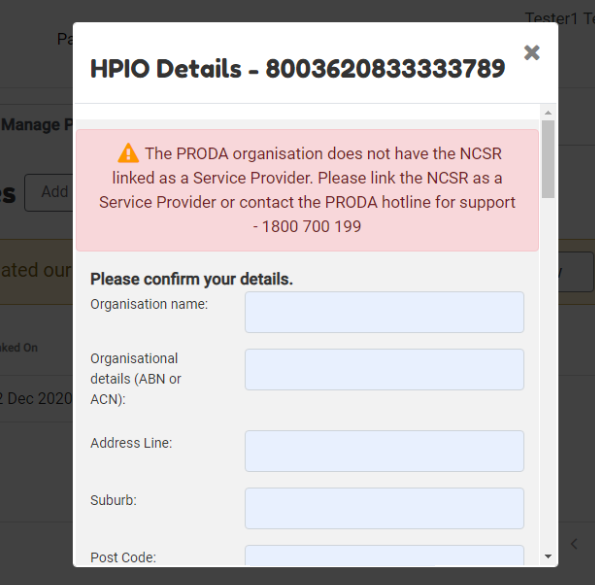The width and height of the screenshot is (595, 585).
Task: Click the dialog scrollbar down arrow
Action: tap(548, 556)
